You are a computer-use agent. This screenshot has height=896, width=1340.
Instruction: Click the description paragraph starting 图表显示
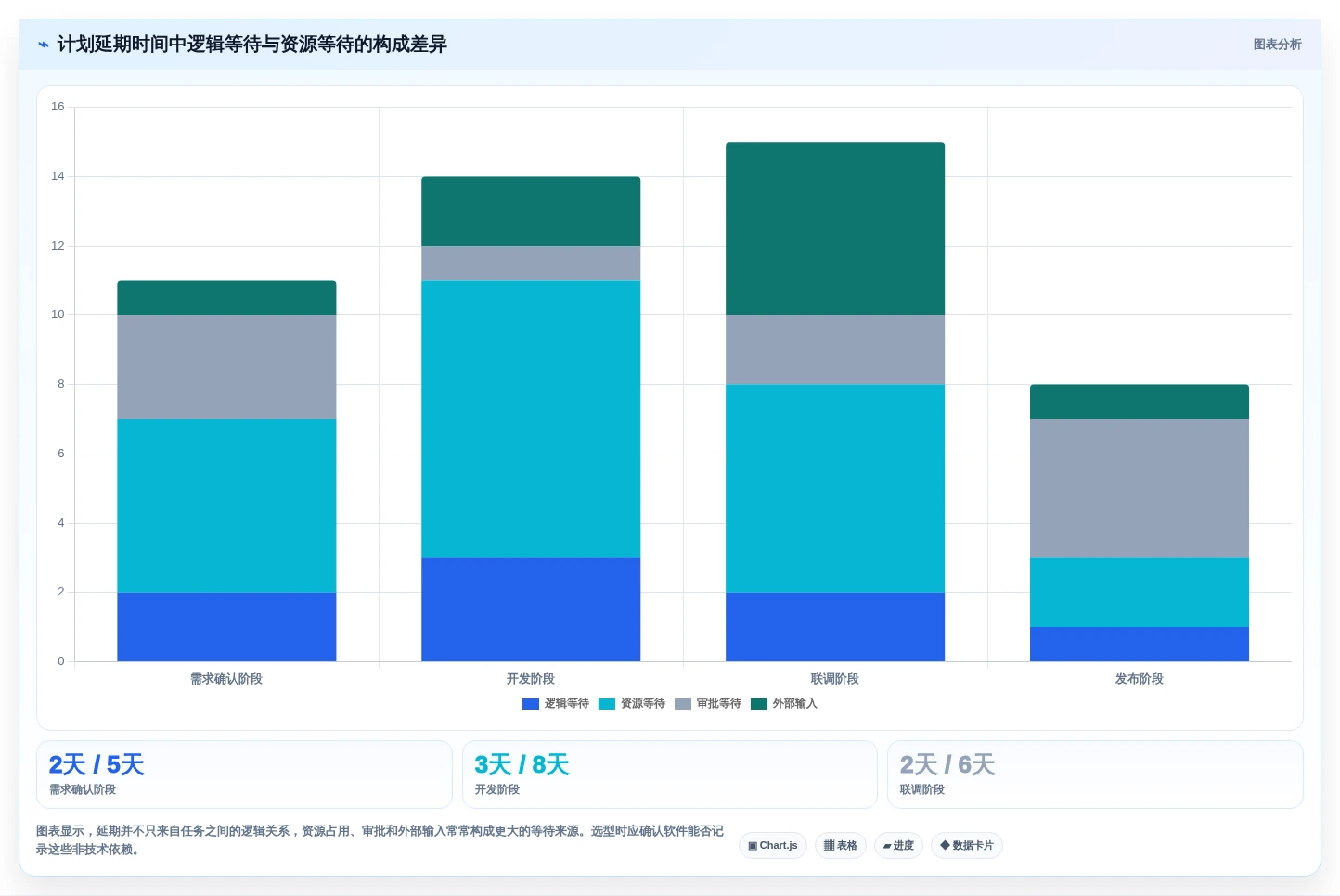[380, 840]
